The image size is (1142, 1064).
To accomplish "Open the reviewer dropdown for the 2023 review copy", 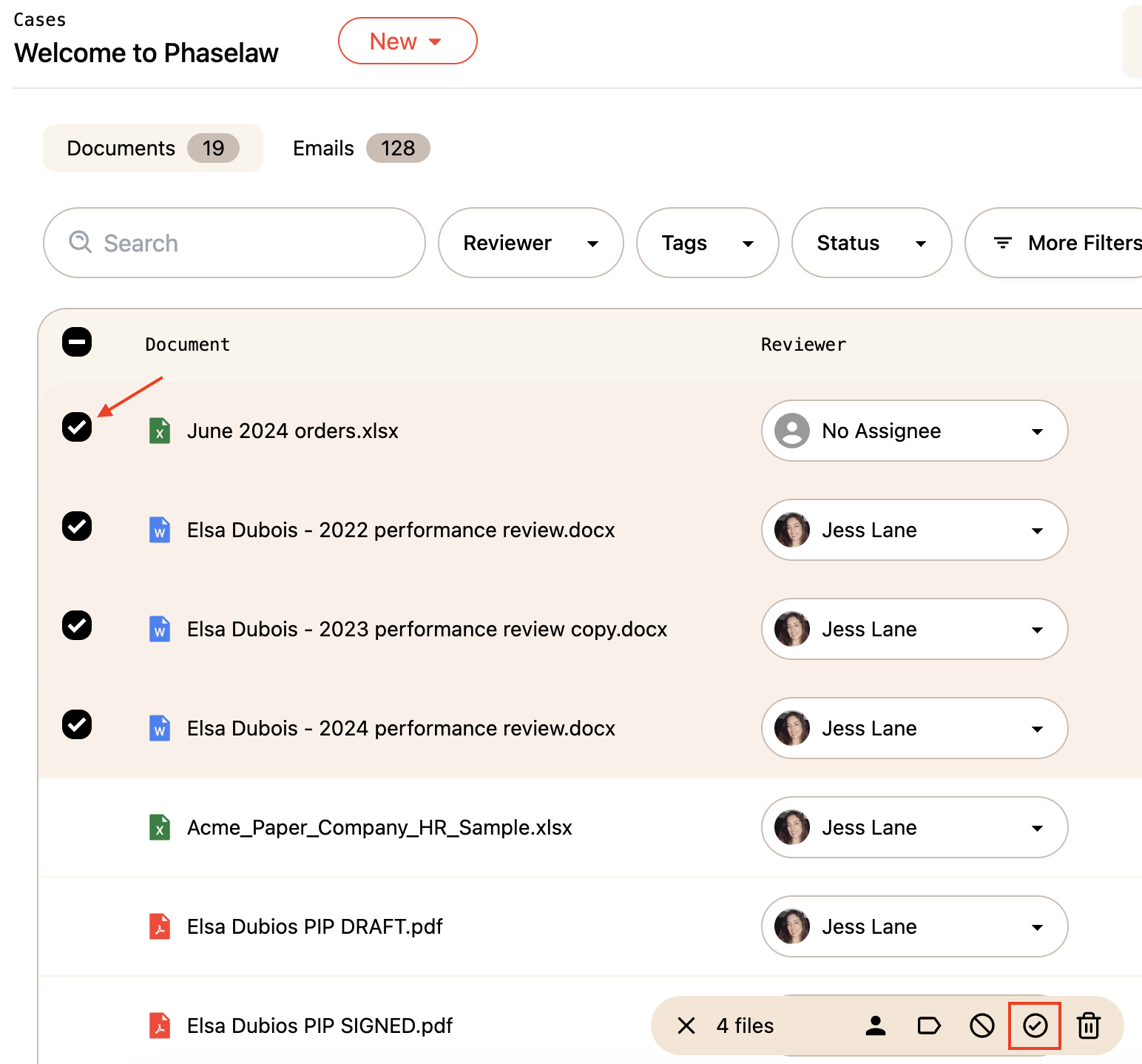I will point(915,629).
